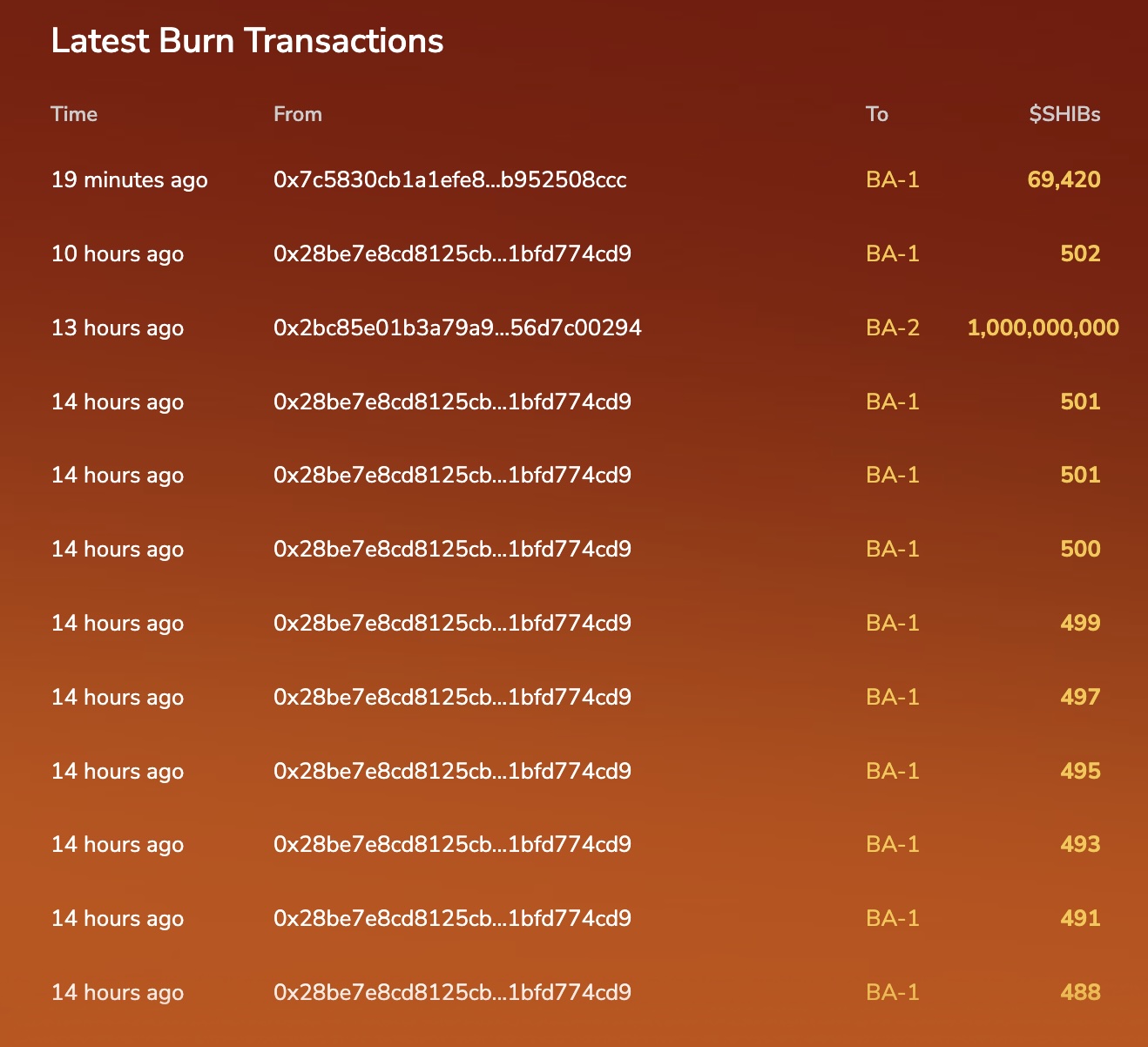Screen dimensions: 1148x1047
Task: Click the 500 SHIB amount
Action: point(1081,550)
